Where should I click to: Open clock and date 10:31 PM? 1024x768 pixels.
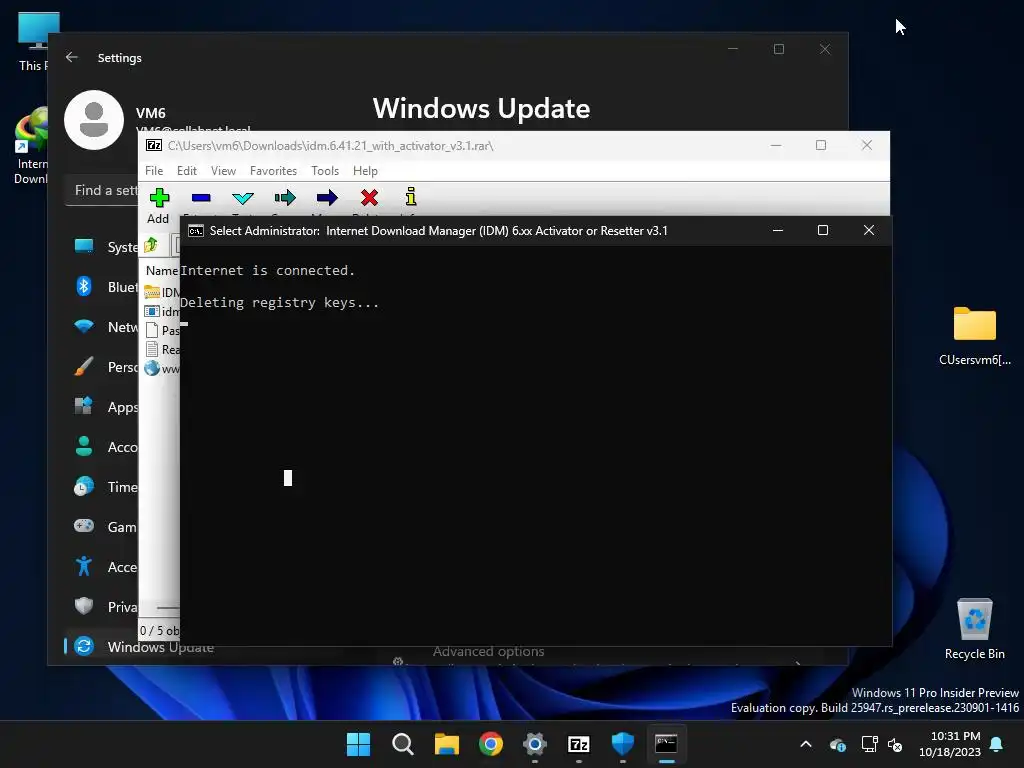click(951, 744)
